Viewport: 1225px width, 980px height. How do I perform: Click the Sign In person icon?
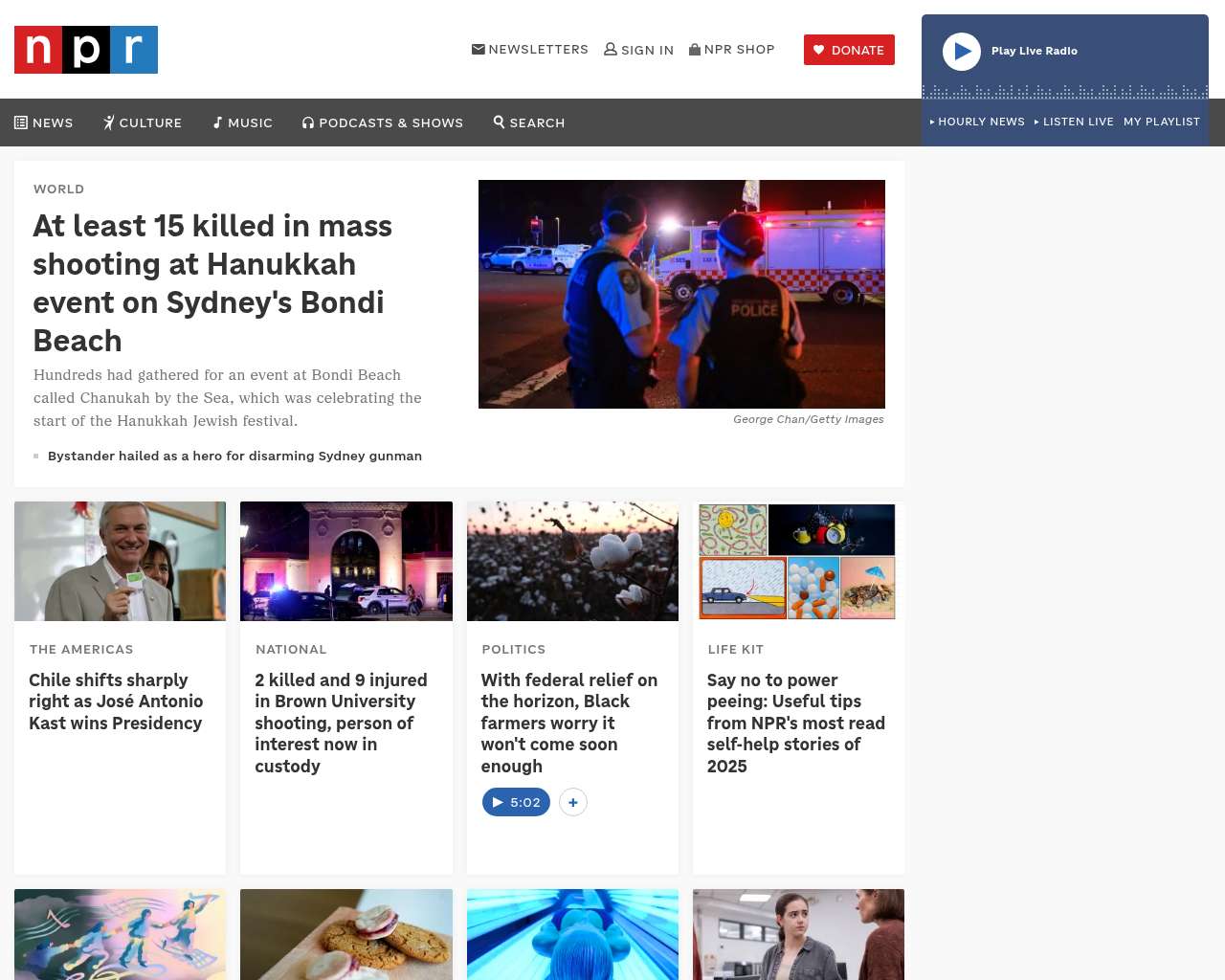[611, 49]
